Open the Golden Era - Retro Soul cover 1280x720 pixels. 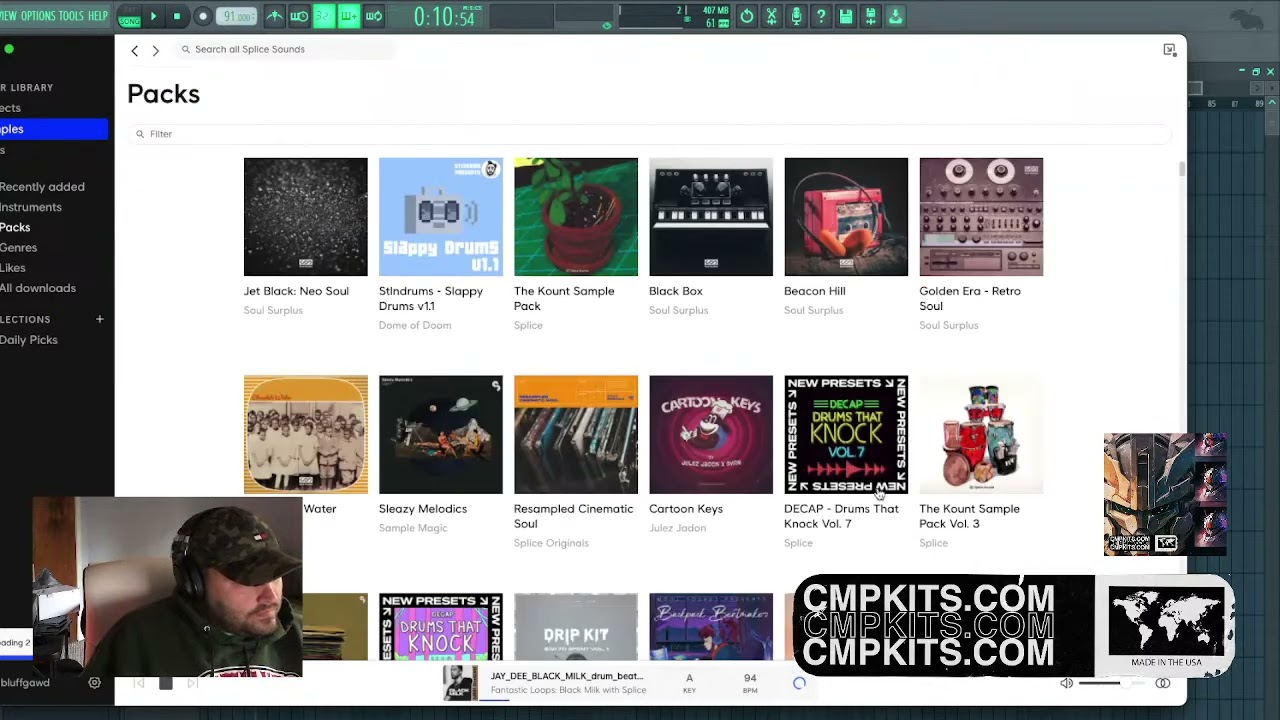click(x=981, y=217)
